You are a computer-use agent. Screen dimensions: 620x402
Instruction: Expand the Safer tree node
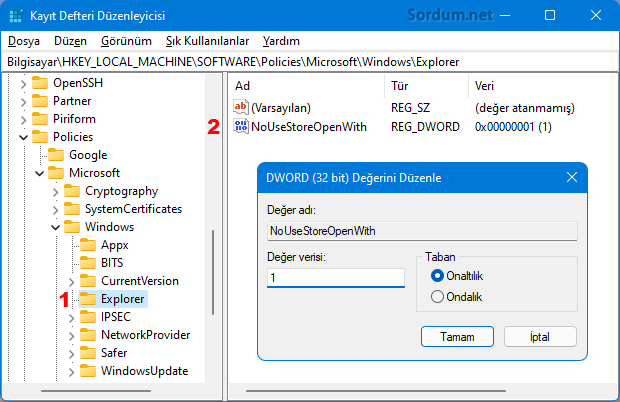pyautogui.click(x=72, y=354)
